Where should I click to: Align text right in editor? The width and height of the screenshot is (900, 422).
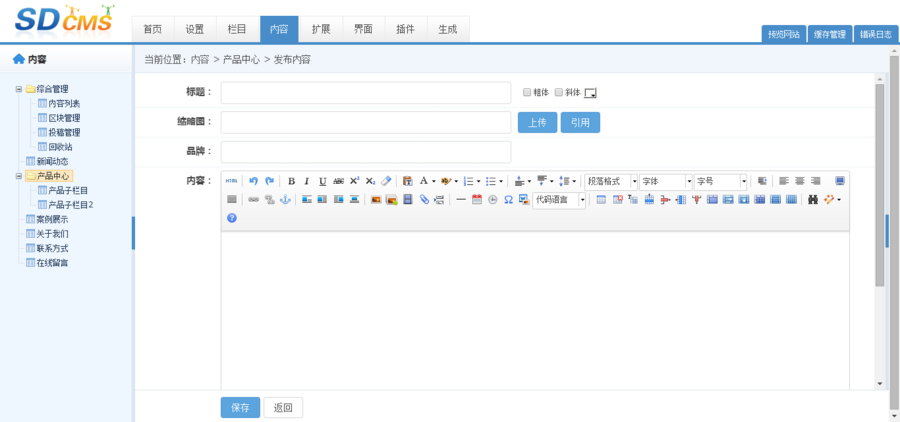point(816,181)
